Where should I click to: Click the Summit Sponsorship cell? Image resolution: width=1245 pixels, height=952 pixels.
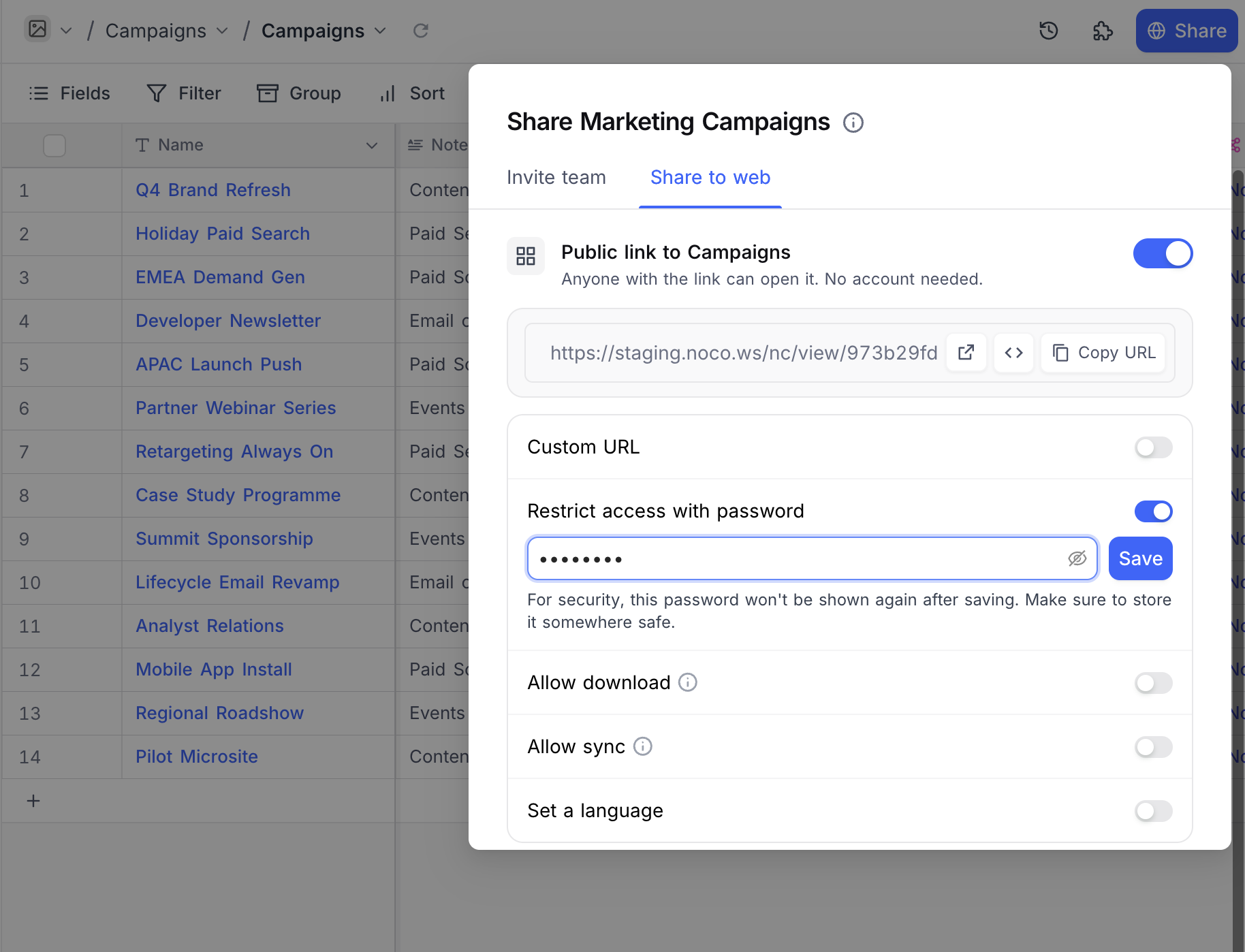tap(259, 539)
